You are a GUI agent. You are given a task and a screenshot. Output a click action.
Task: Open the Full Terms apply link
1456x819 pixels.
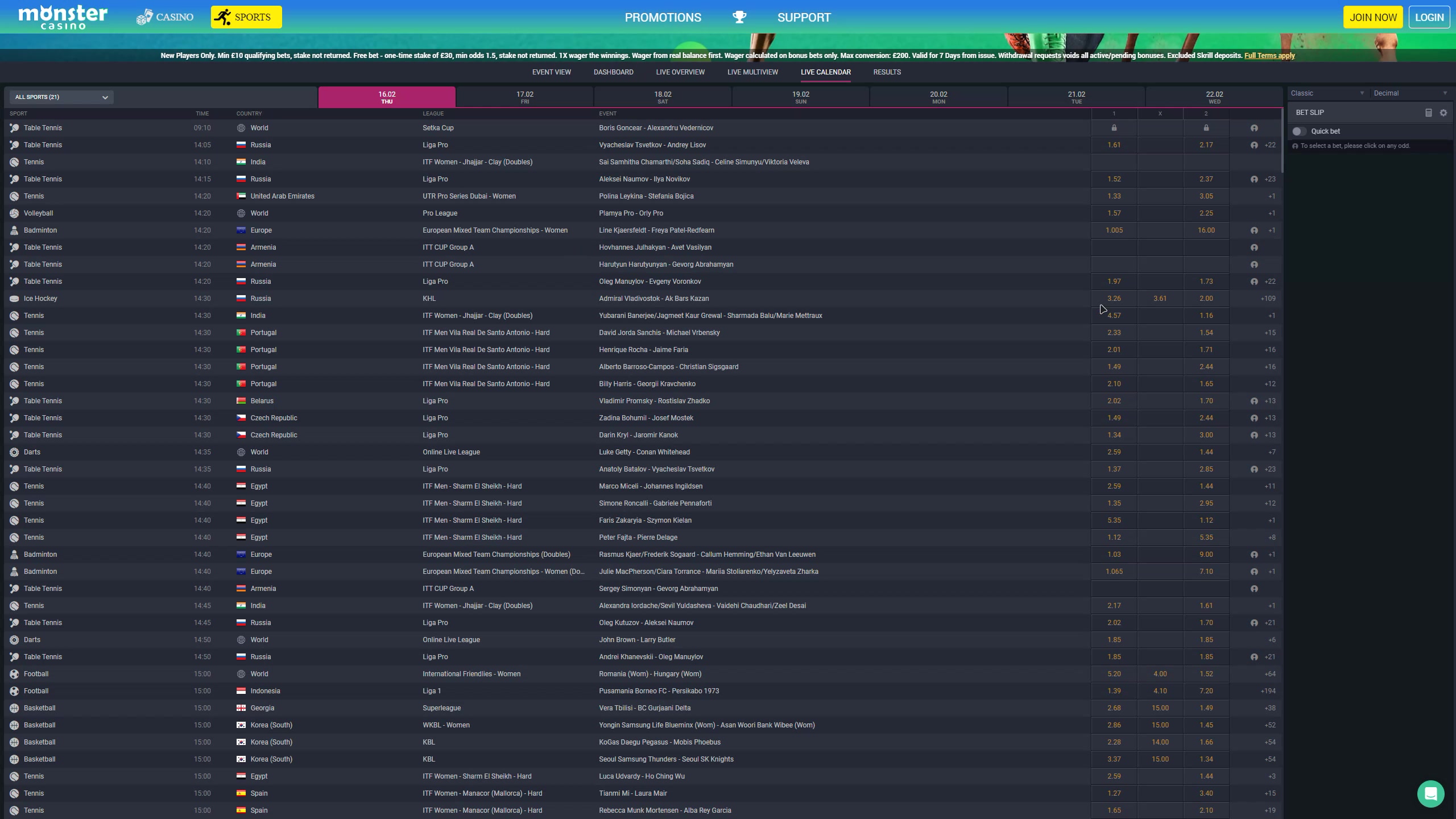[x=1269, y=56]
